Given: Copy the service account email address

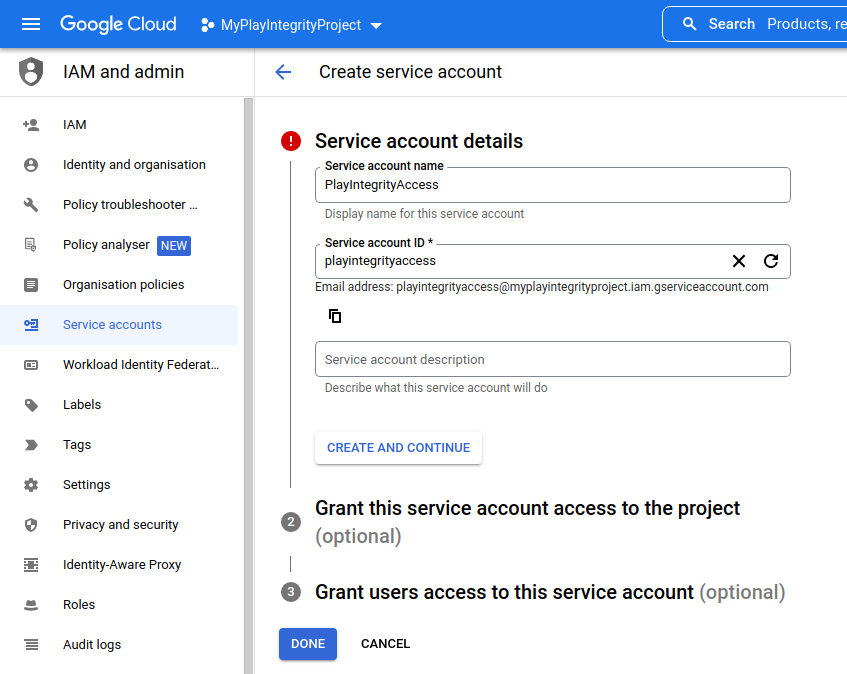Looking at the screenshot, I should tap(335, 315).
